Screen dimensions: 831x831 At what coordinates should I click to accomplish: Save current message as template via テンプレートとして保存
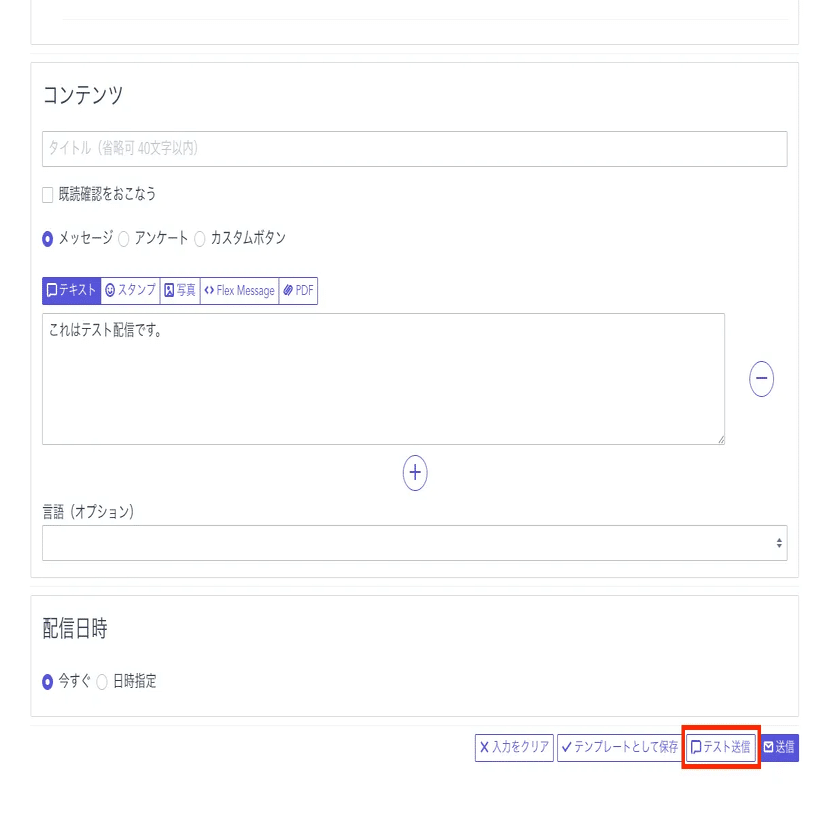[x=622, y=746]
